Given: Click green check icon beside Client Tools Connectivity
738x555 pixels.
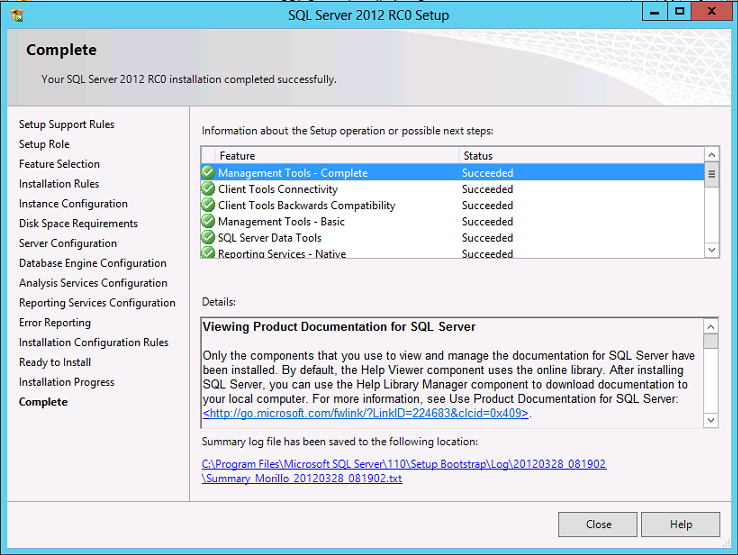Looking at the screenshot, I should point(208,189).
